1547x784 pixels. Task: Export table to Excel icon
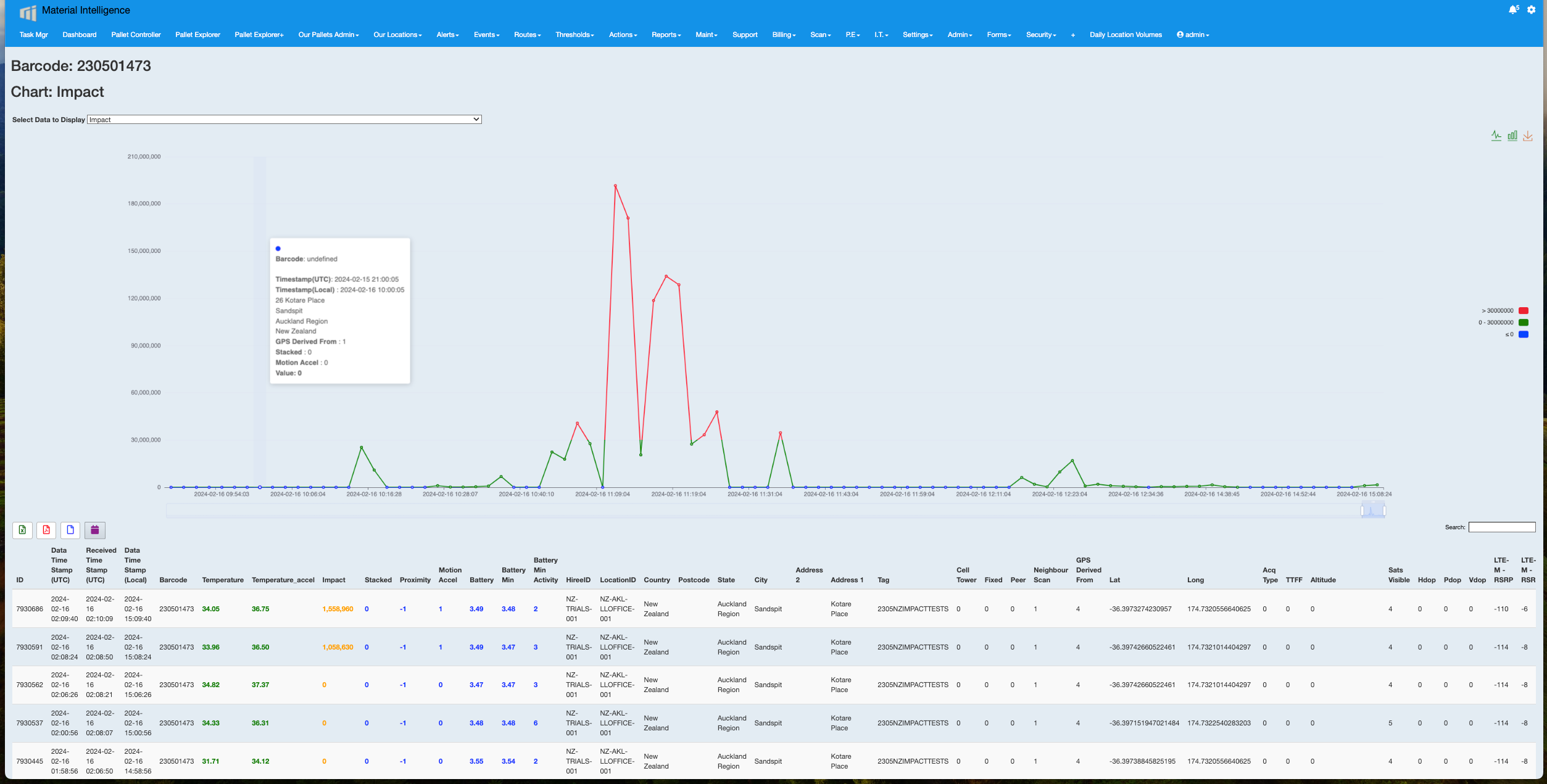pyautogui.click(x=22, y=530)
